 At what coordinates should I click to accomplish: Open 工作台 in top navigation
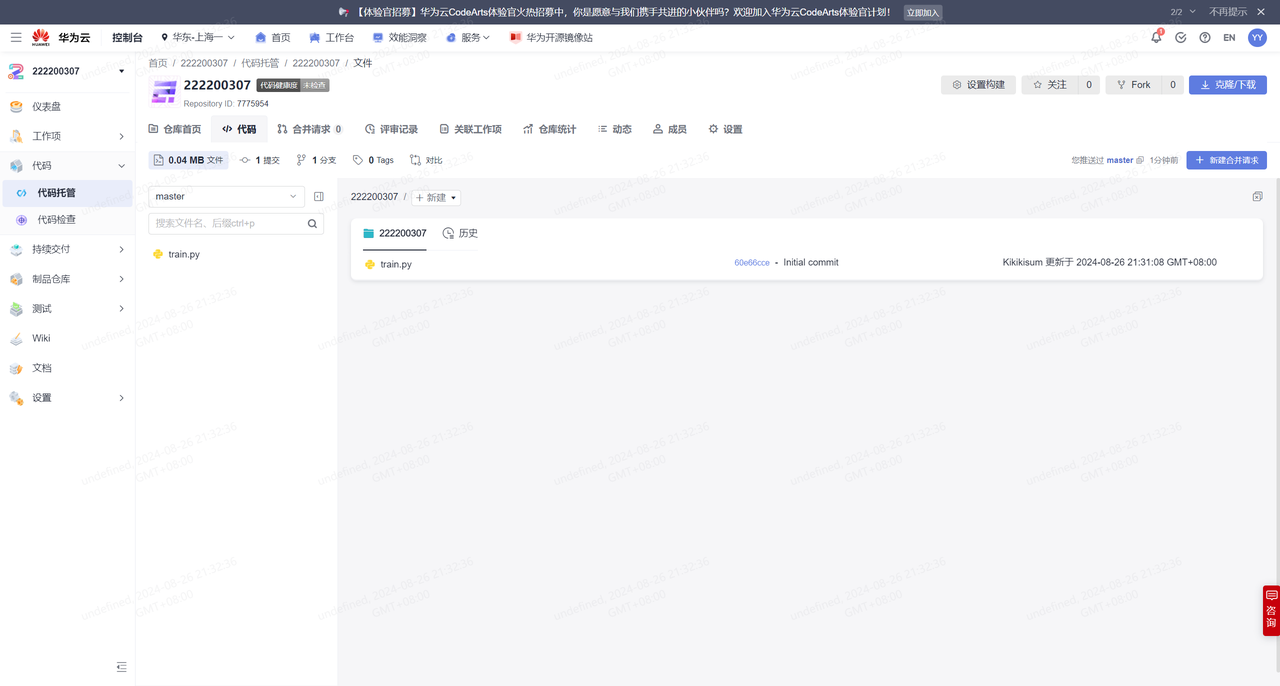point(331,37)
